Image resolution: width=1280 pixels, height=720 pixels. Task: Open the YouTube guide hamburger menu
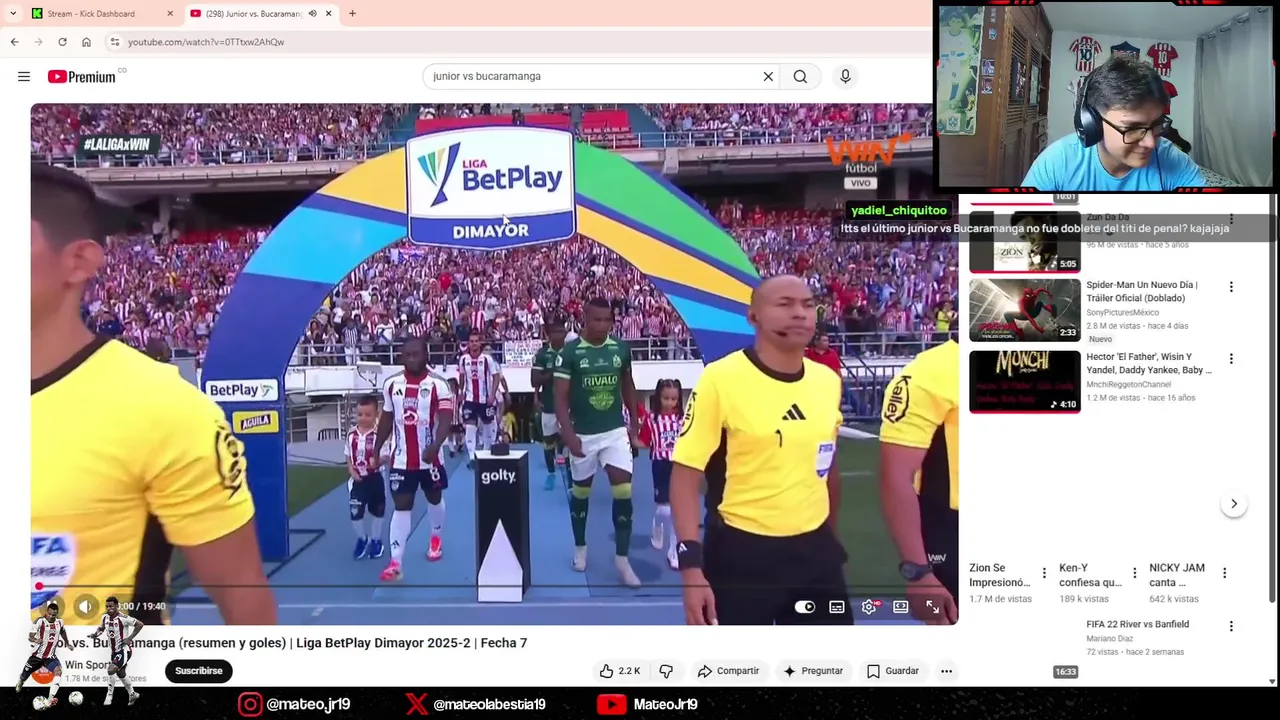pyautogui.click(x=24, y=76)
